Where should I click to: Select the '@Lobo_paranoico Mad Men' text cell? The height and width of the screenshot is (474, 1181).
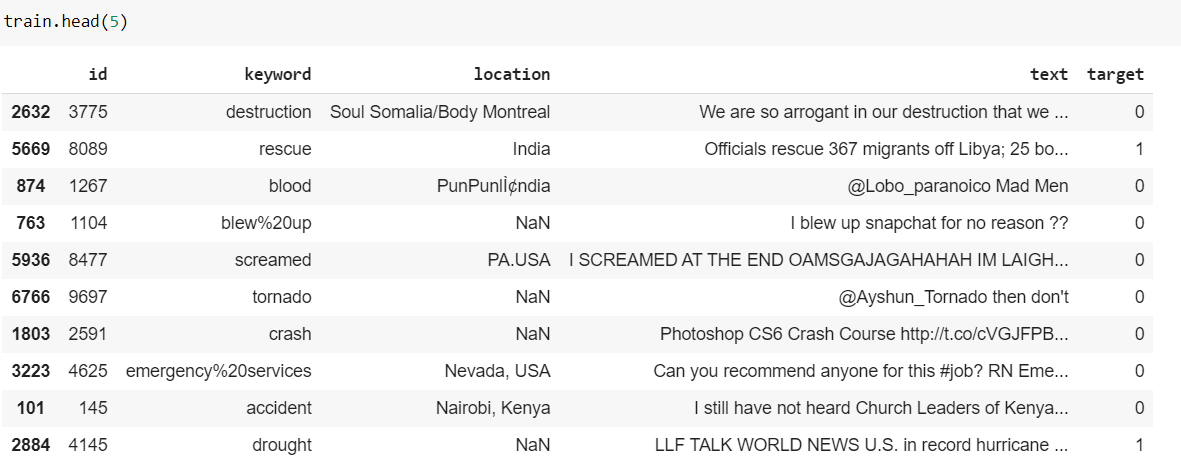957,186
